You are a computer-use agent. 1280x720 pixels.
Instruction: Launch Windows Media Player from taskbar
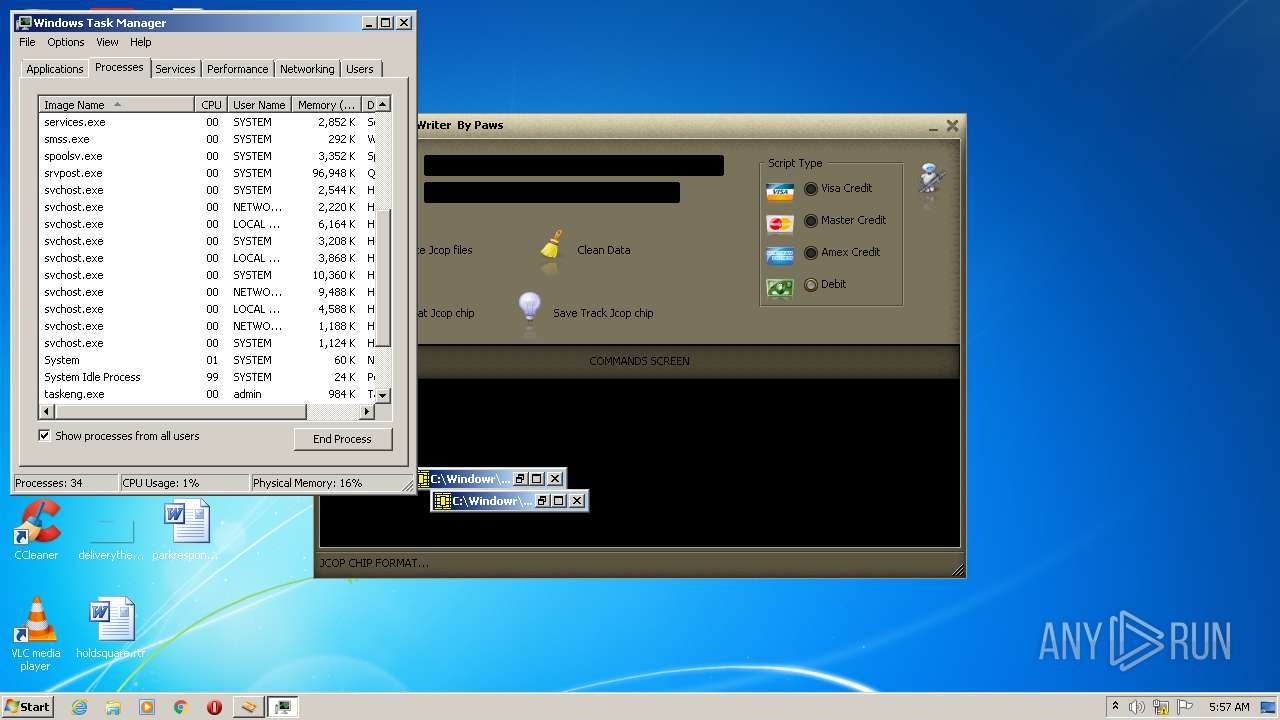pos(147,707)
